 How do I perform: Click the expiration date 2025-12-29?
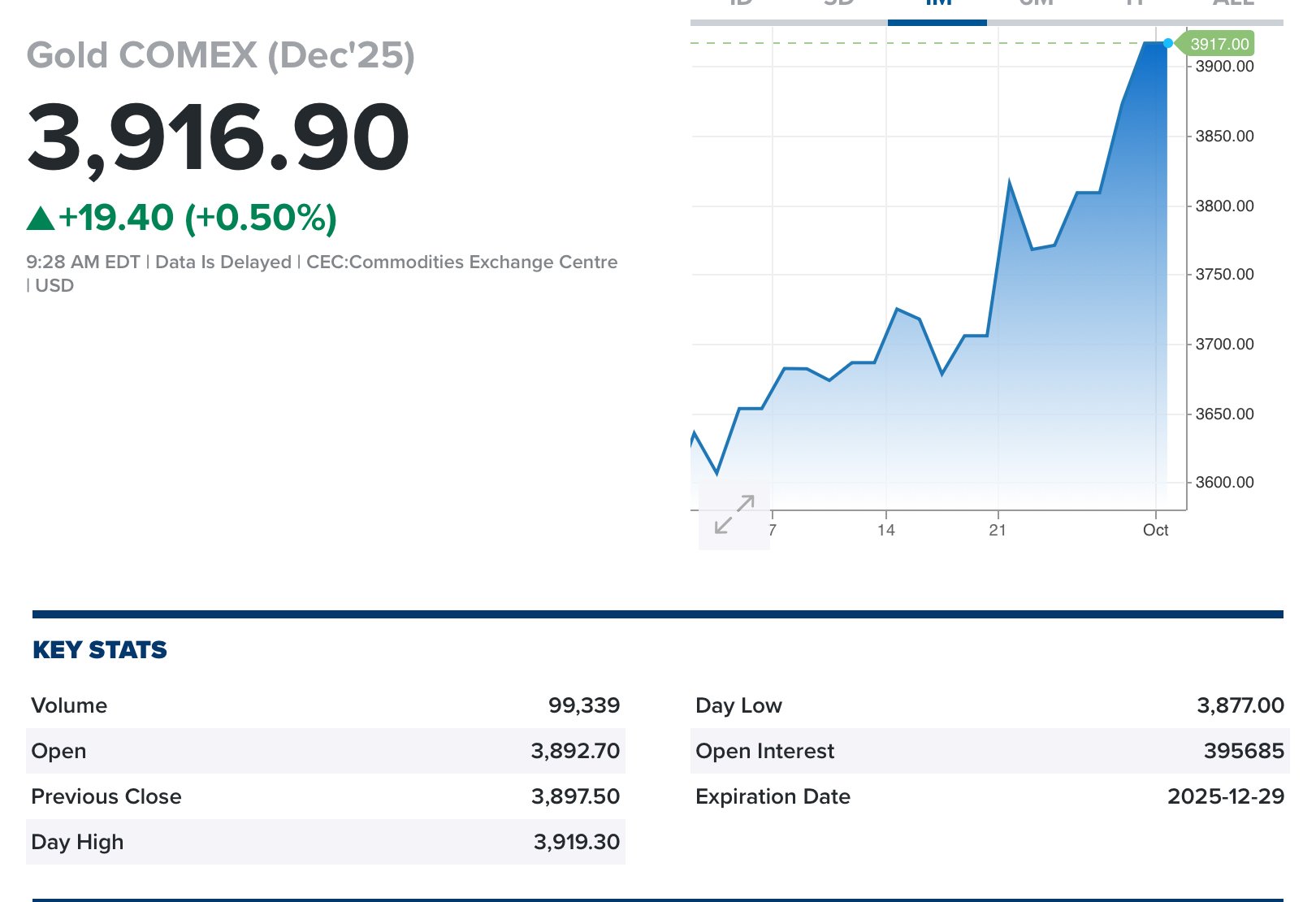(1226, 796)
